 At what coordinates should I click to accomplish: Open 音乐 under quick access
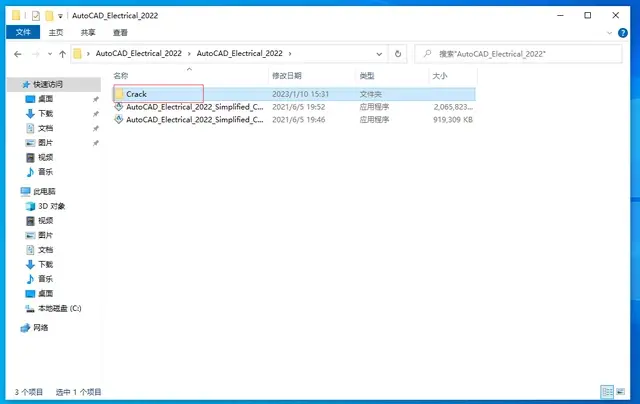(x=45, y=172)
